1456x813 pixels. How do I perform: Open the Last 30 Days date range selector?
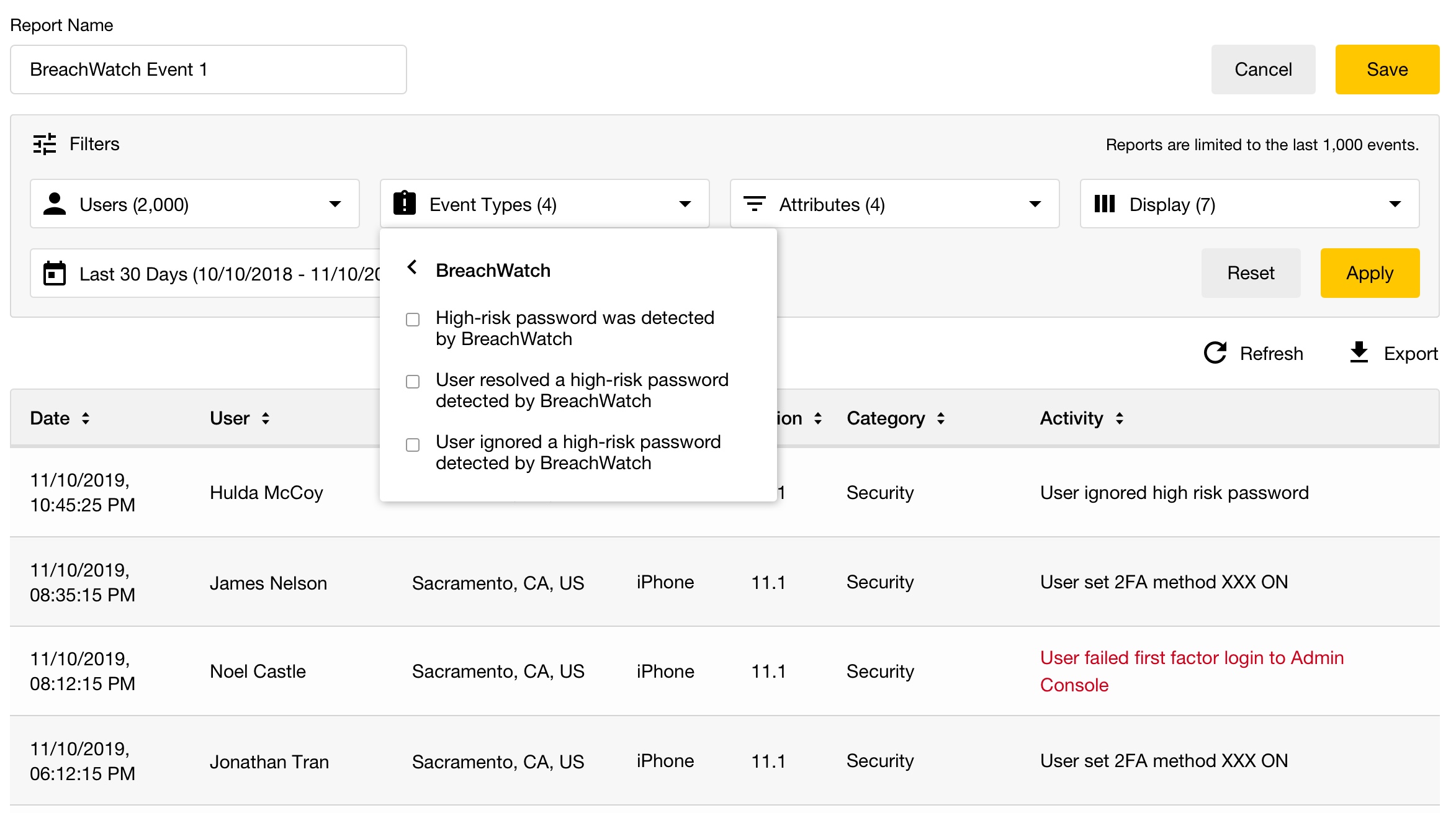pyautogui.click(x=205, y=273)
